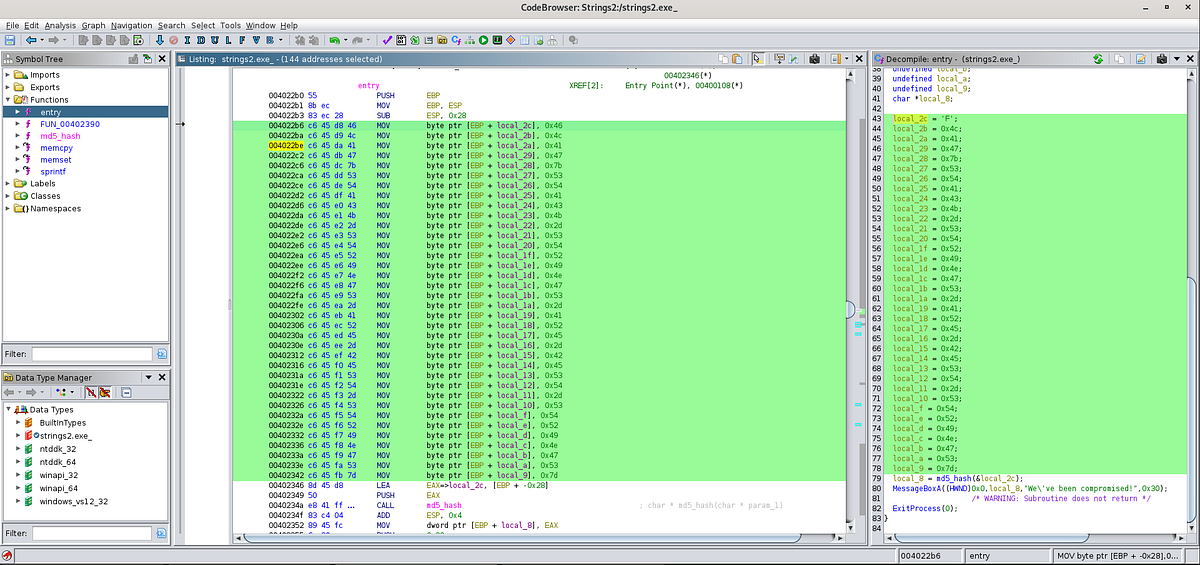Open the Tools menu
1200x565 pixels.
pyautogui.click(x=231, y=25)
